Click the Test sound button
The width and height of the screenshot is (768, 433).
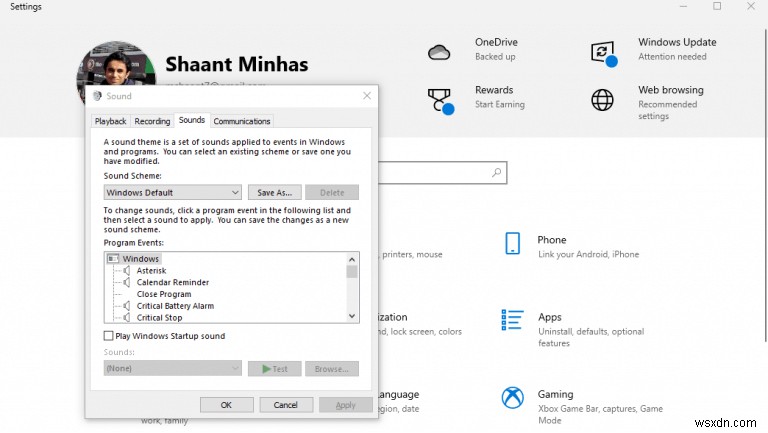[274, 368]
